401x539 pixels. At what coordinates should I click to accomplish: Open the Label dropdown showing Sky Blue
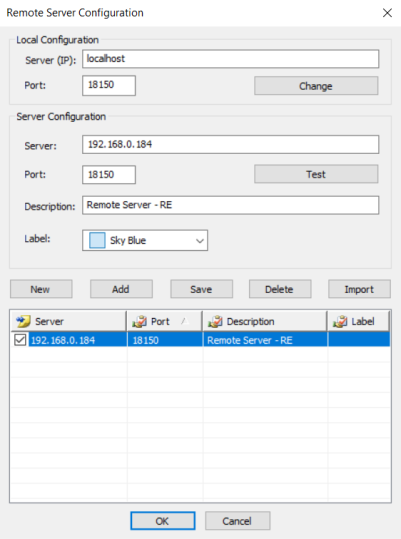(x=145, y=240)
